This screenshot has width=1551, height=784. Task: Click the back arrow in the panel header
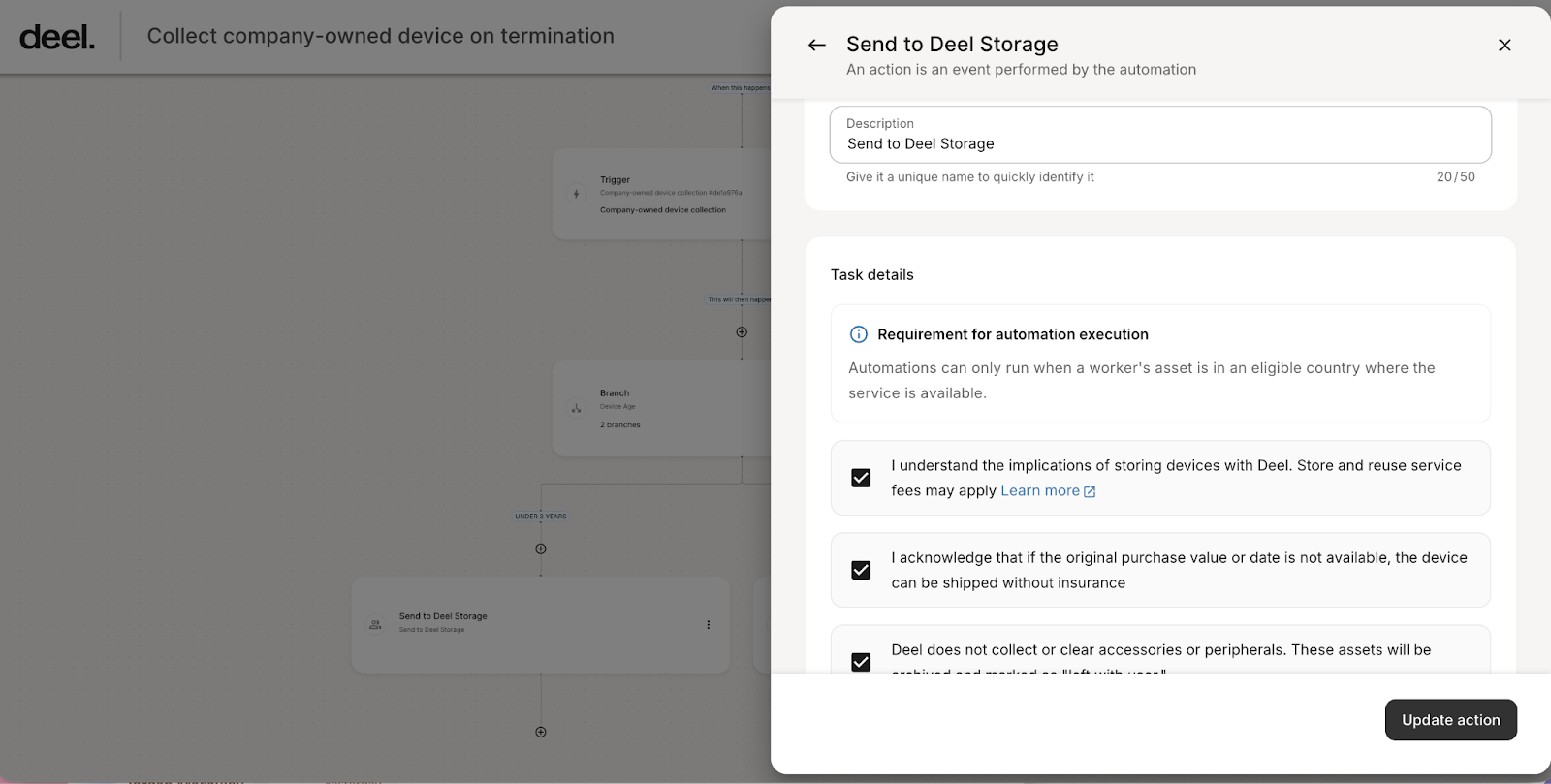(x=817, y=46)
